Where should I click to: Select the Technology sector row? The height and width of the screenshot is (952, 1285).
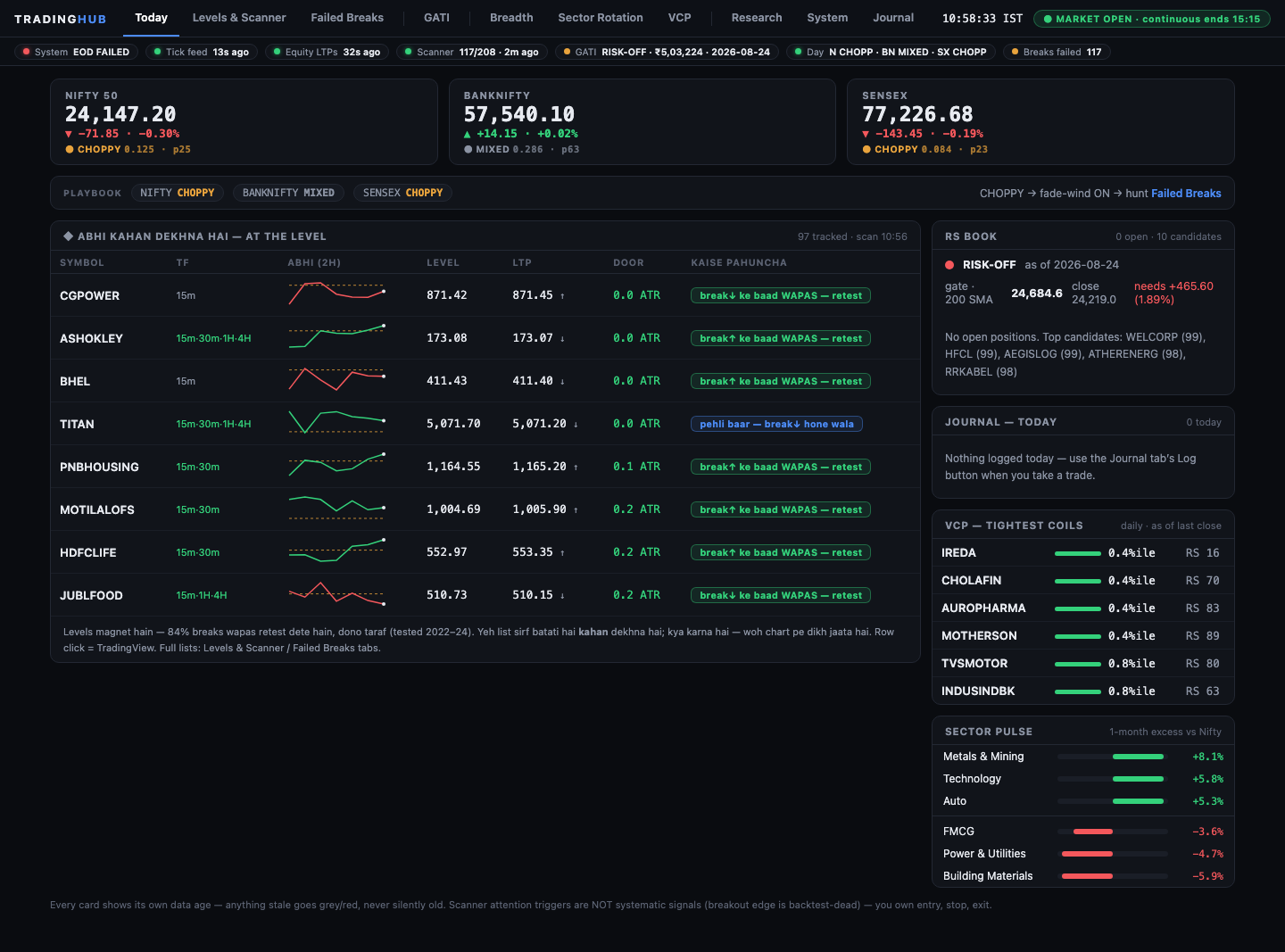pyautogui.click(x=1082, y=779)
